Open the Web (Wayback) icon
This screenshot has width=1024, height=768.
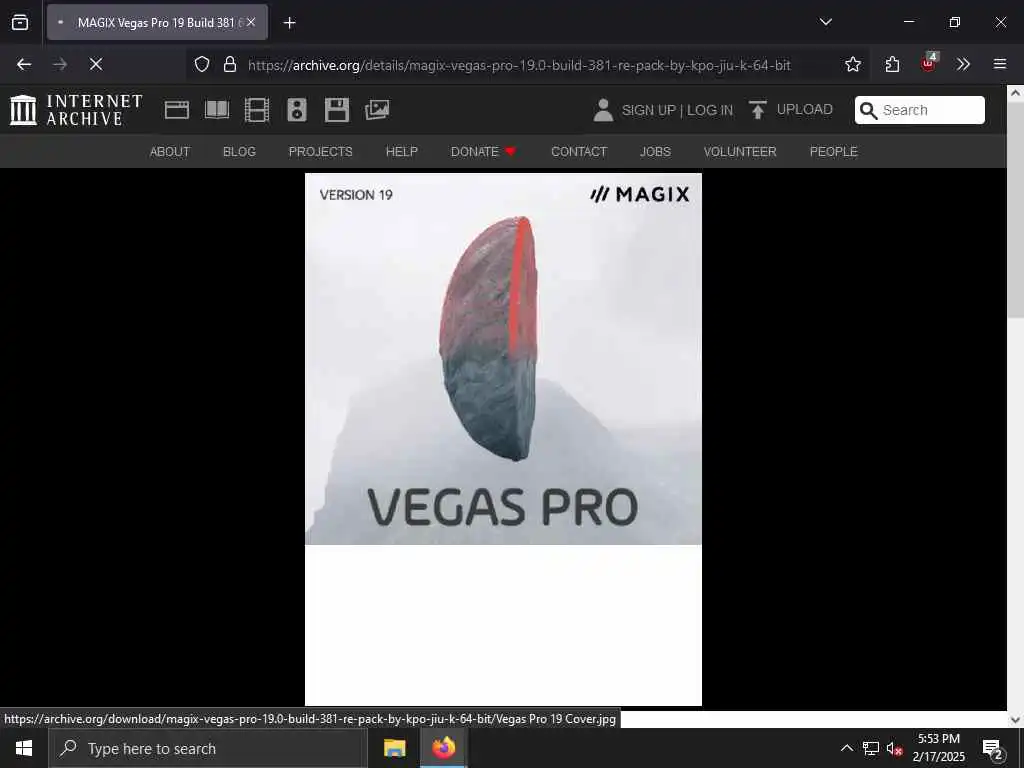(176, 110)
